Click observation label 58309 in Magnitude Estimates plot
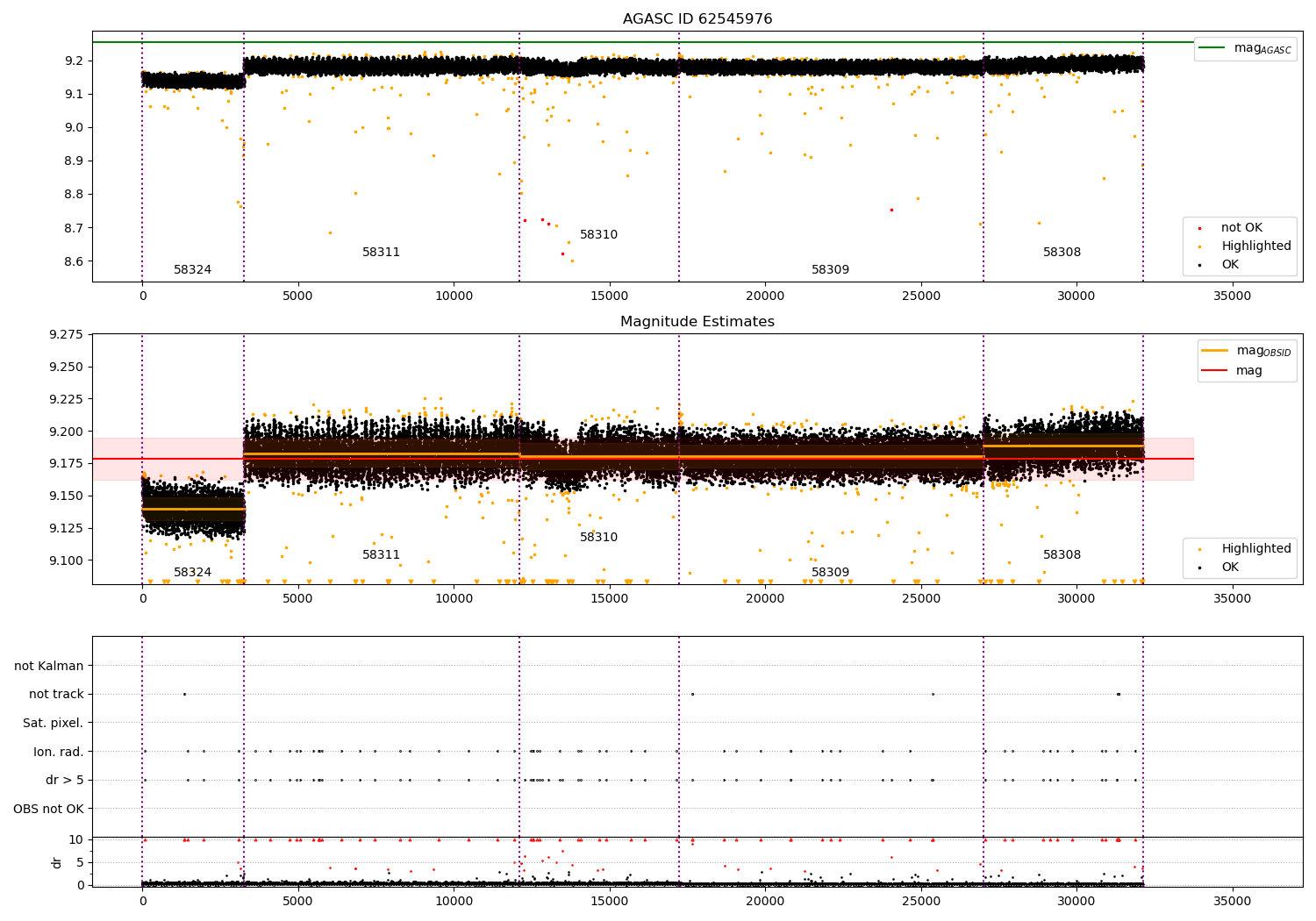The height and width of the screenshot is (921, 1316). (x=831, y=573)
